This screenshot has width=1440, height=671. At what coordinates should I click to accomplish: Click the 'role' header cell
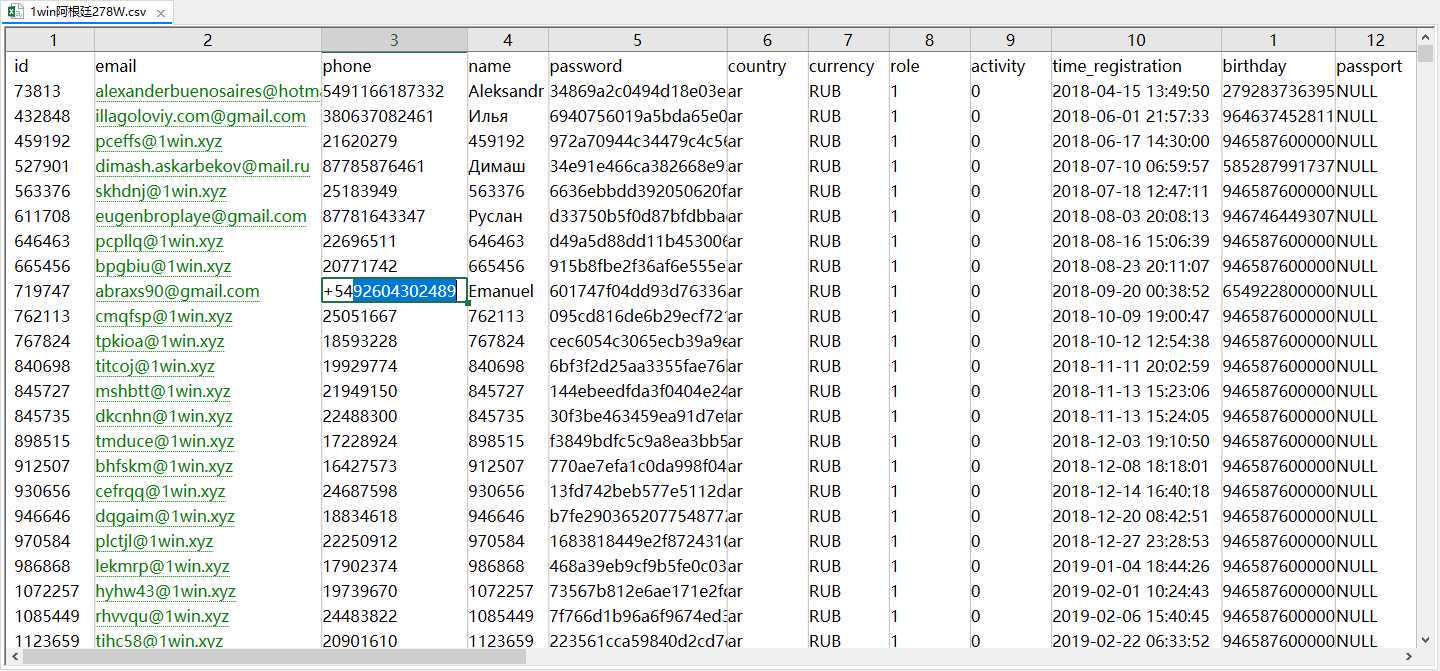(930, 66)
